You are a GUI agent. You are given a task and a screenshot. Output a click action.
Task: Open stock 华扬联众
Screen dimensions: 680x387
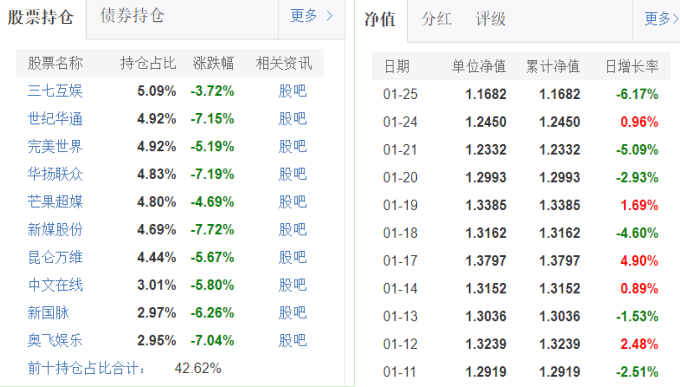point(55,174)
